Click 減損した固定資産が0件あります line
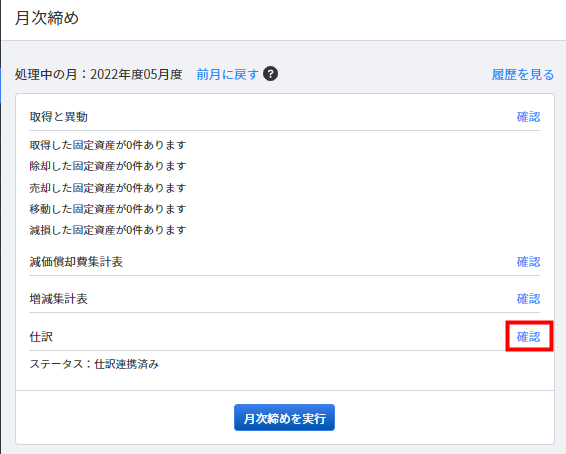The height and width of the screenshot is (454, 566). pyautogui.click(x=108, y=230)
